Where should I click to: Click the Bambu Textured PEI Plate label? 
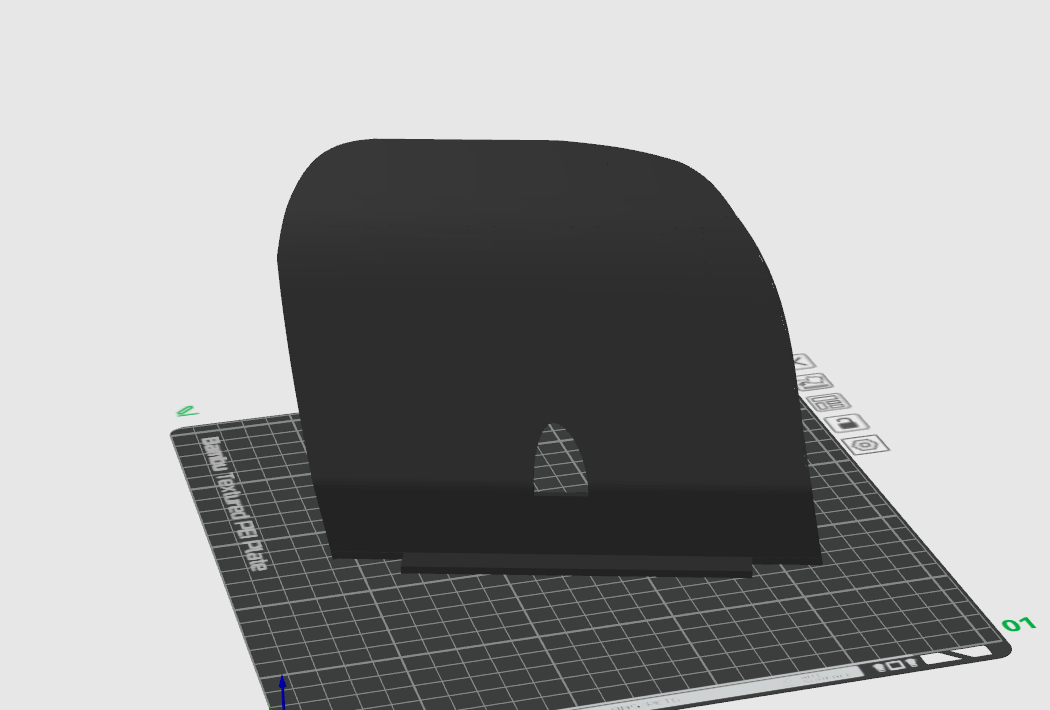pos(236,503)
